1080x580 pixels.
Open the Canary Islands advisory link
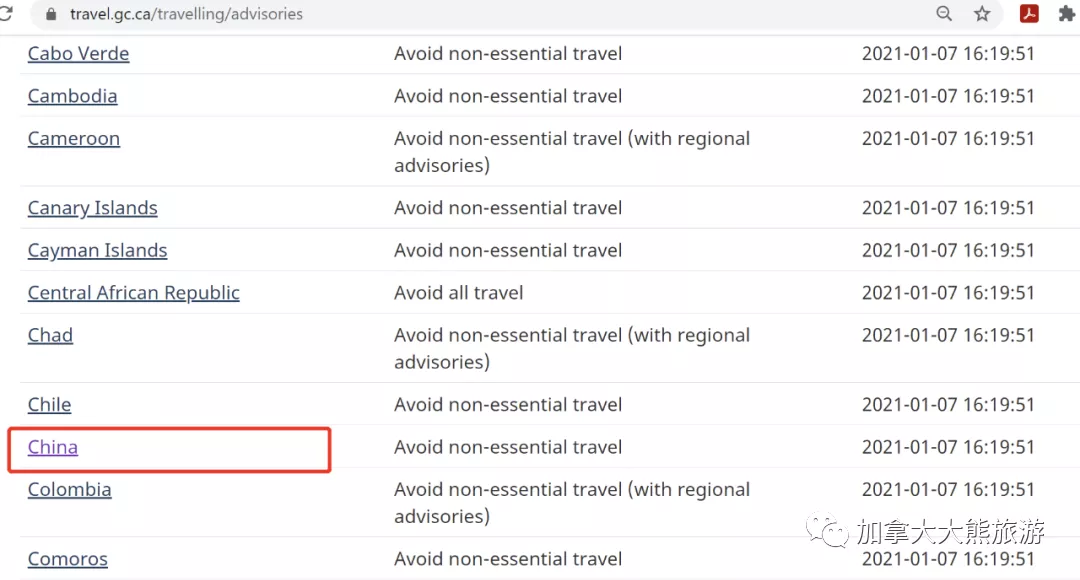[x=92, y=208]
